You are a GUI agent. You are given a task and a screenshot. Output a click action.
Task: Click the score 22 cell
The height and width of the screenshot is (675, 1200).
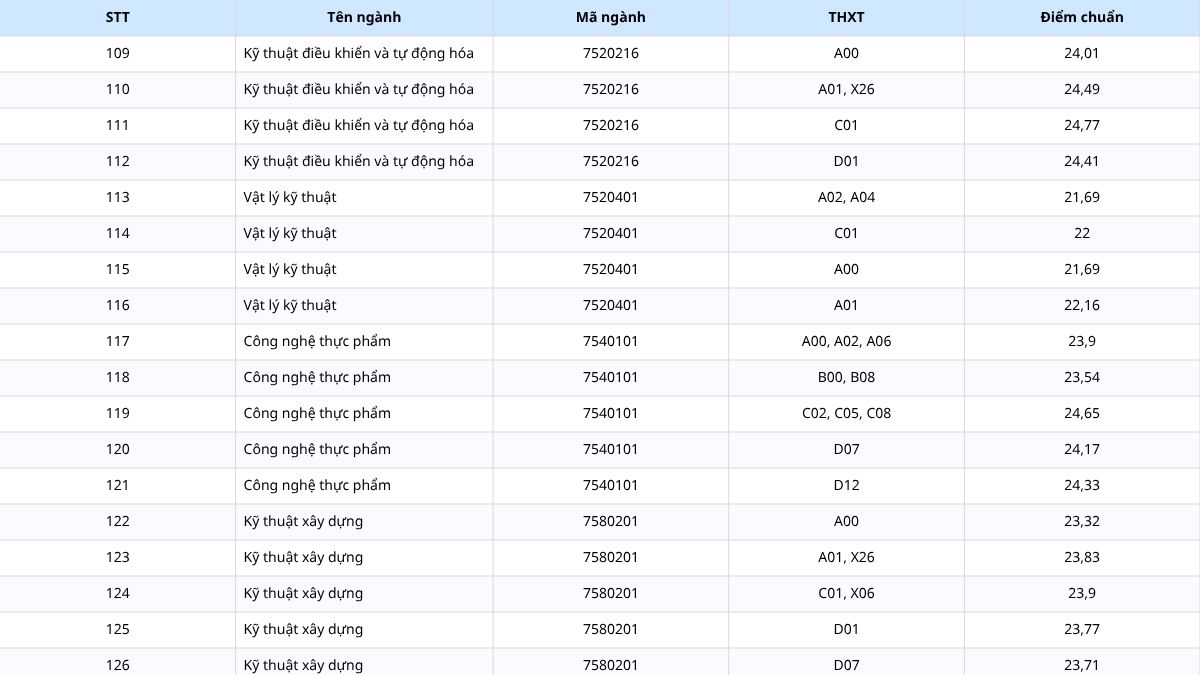click(1082, 234)
